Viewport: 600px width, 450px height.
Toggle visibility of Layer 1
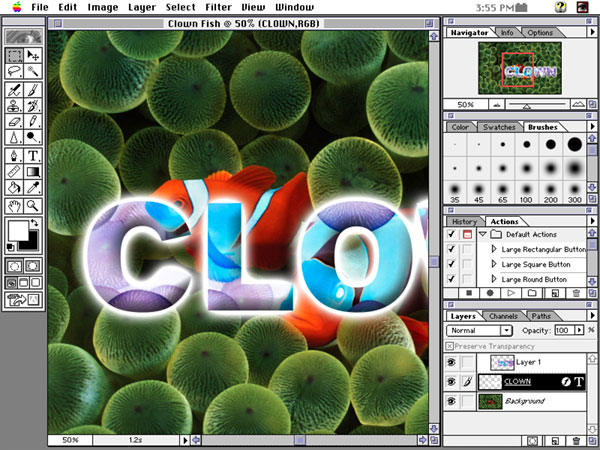pyautogui.click(x=450, y=361)
